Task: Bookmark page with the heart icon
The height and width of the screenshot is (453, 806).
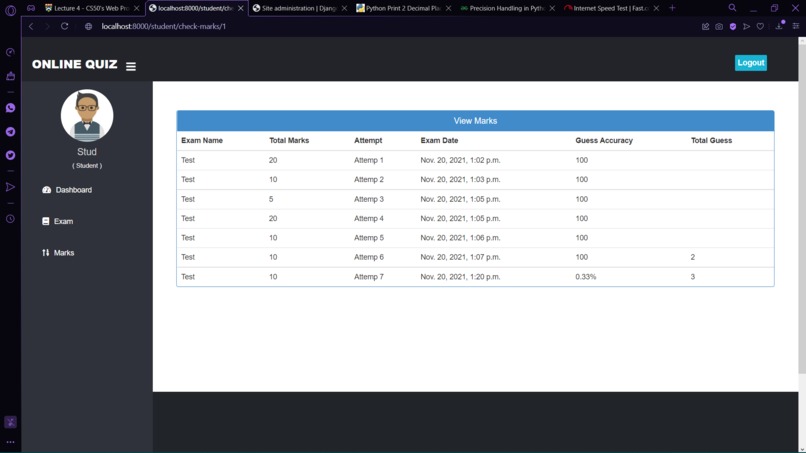Action: (x=760, y=26)
